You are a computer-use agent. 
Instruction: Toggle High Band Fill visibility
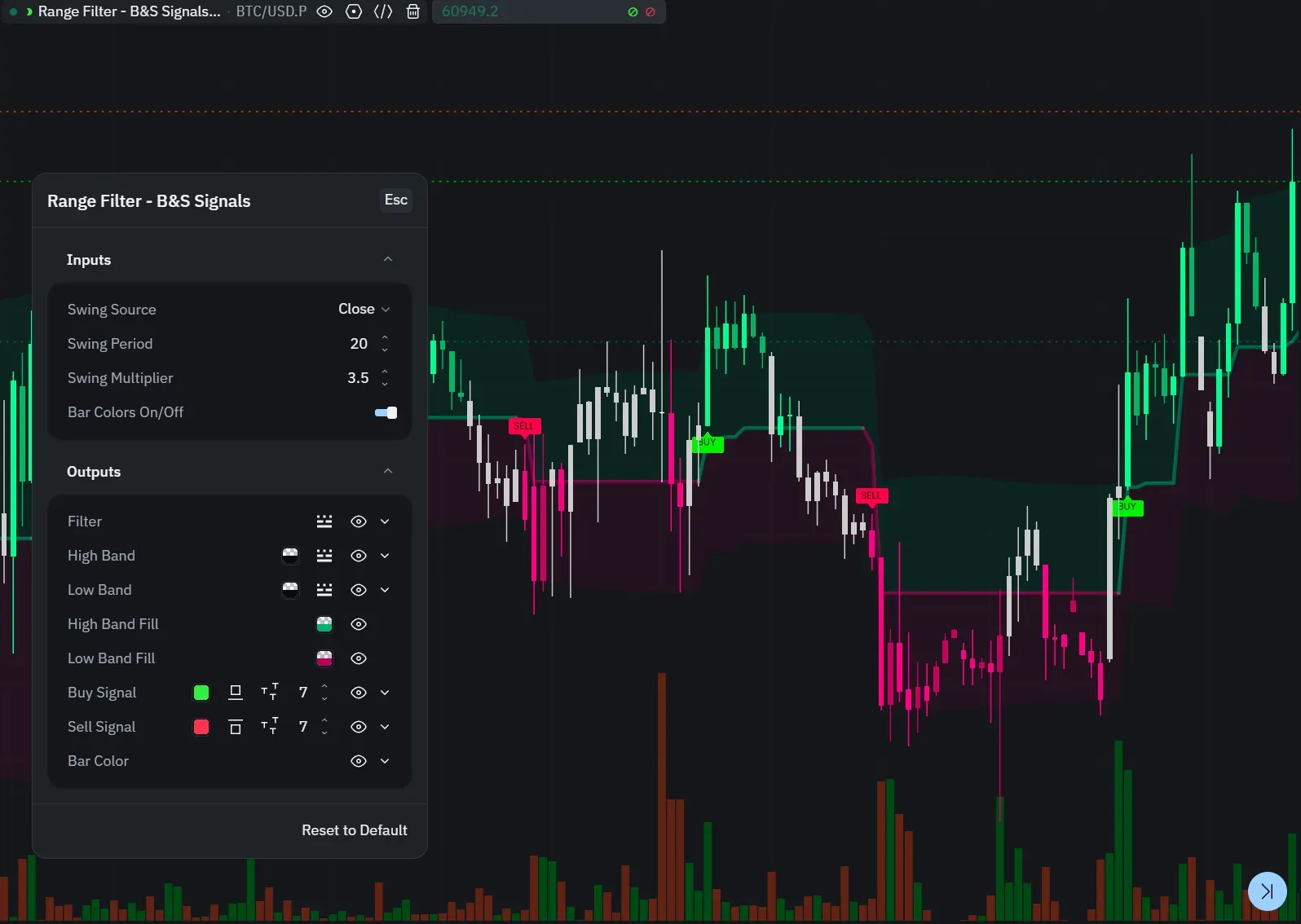coord(359,624)
